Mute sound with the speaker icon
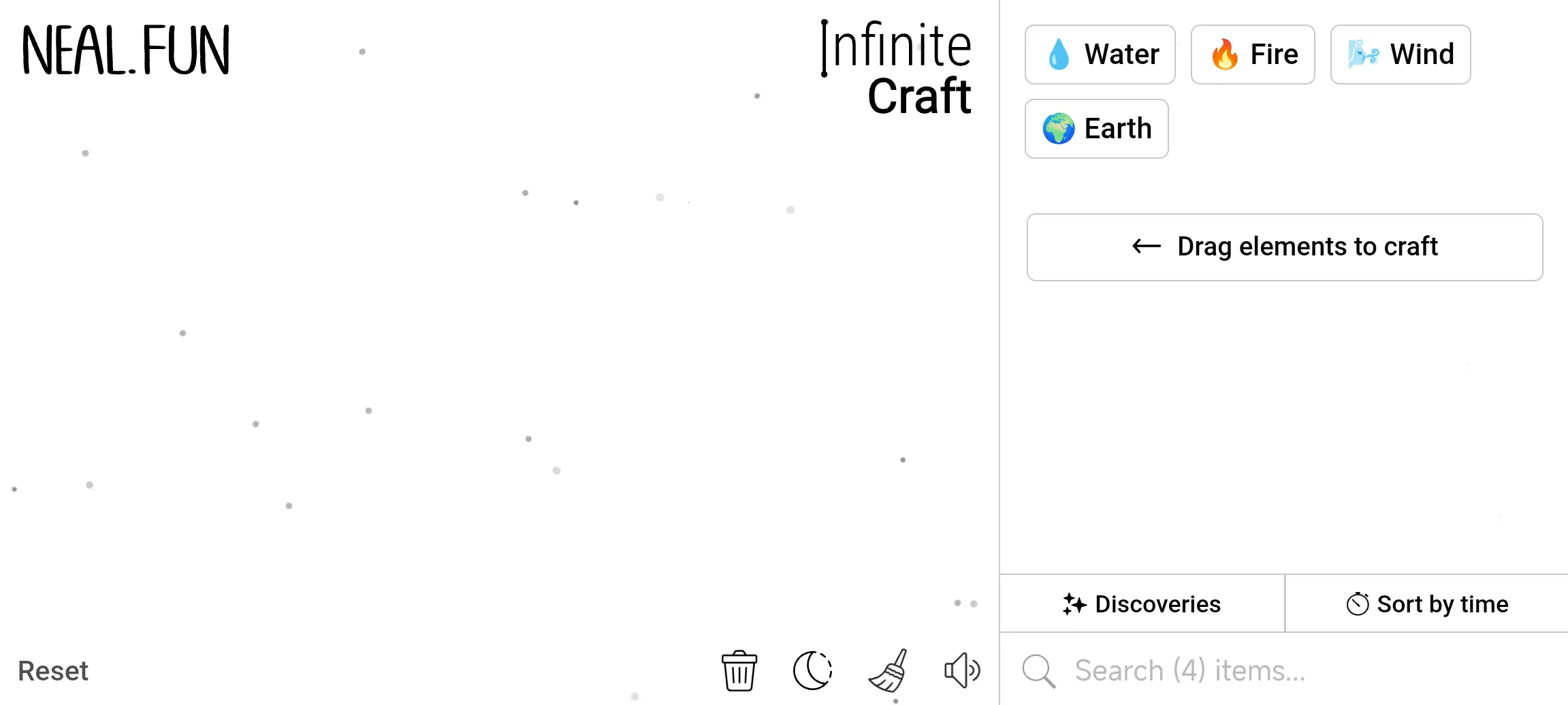1568x705 pixels. (x=962, y=671)
